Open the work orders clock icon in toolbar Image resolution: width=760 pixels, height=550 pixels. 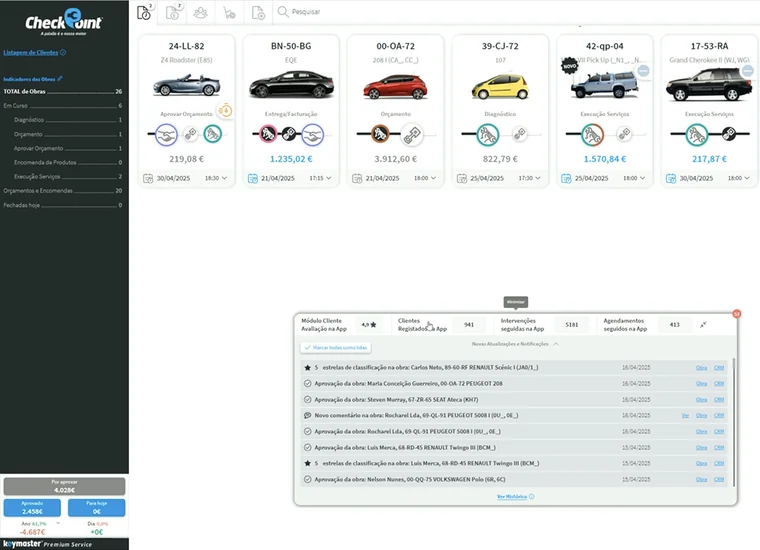click(x=144, y=13)
